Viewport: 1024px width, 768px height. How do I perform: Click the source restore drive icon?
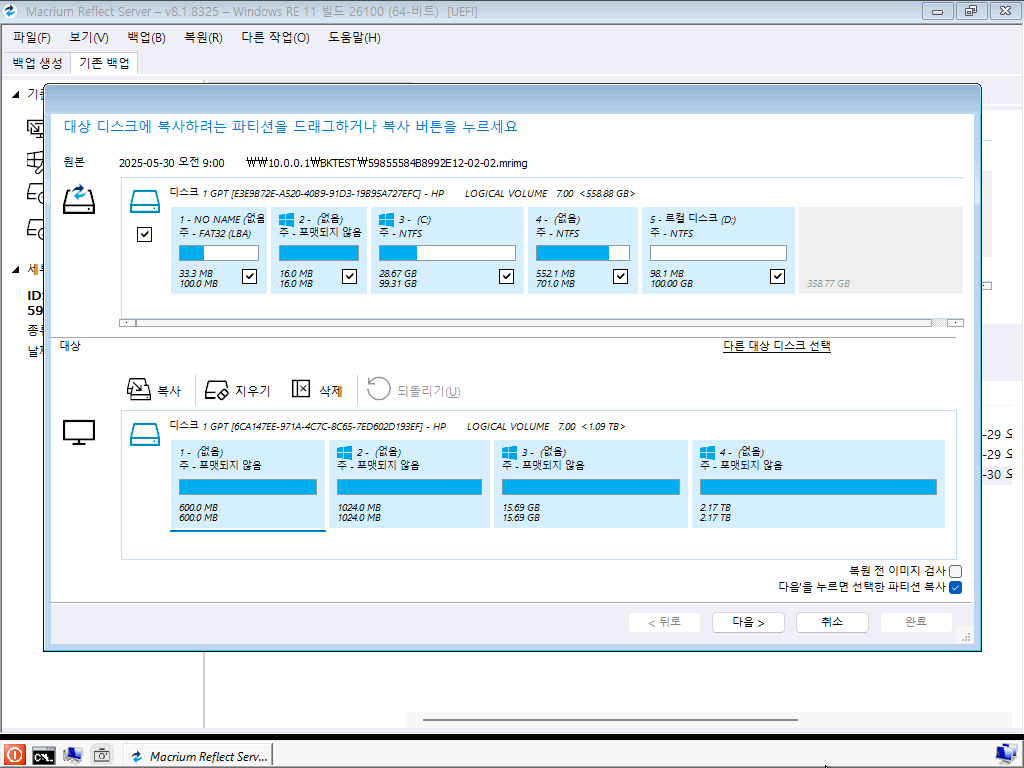tap(79, 199)
